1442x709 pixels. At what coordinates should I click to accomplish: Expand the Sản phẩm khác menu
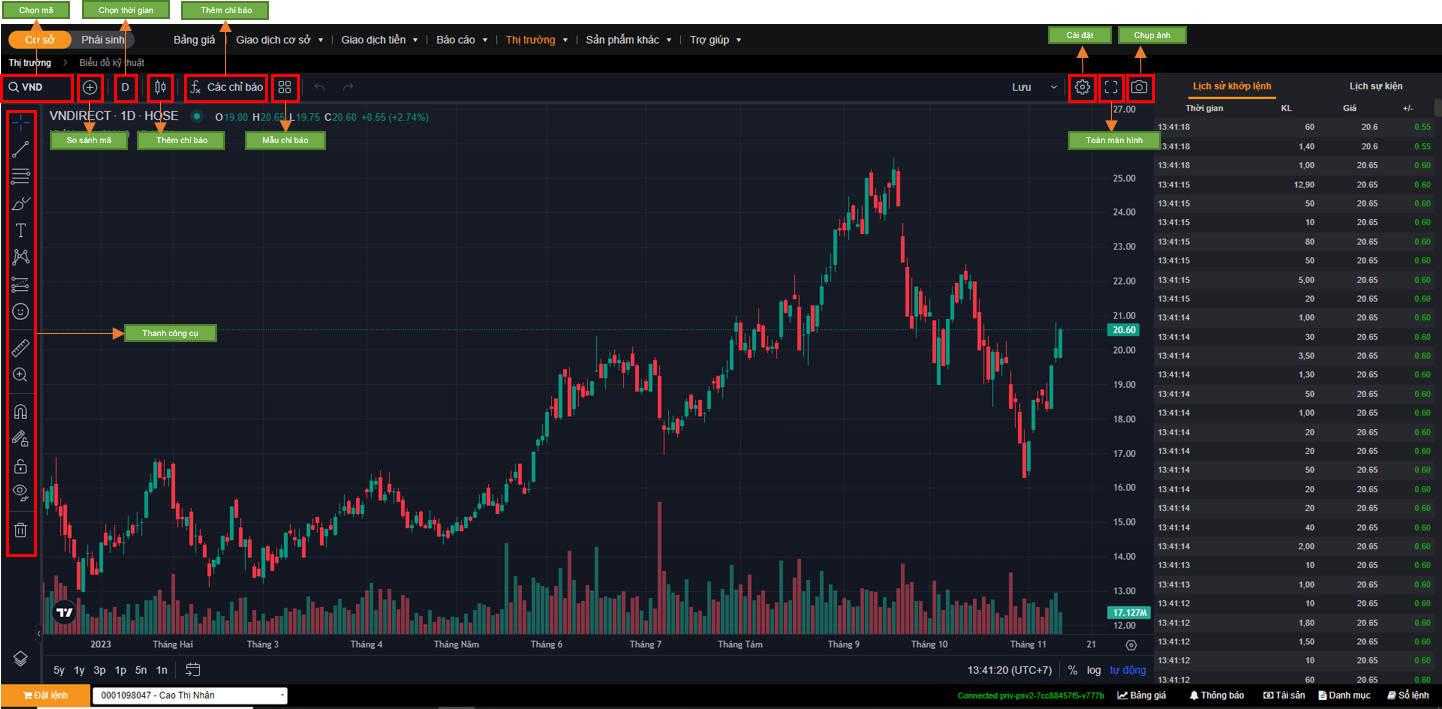pos(628,40)
